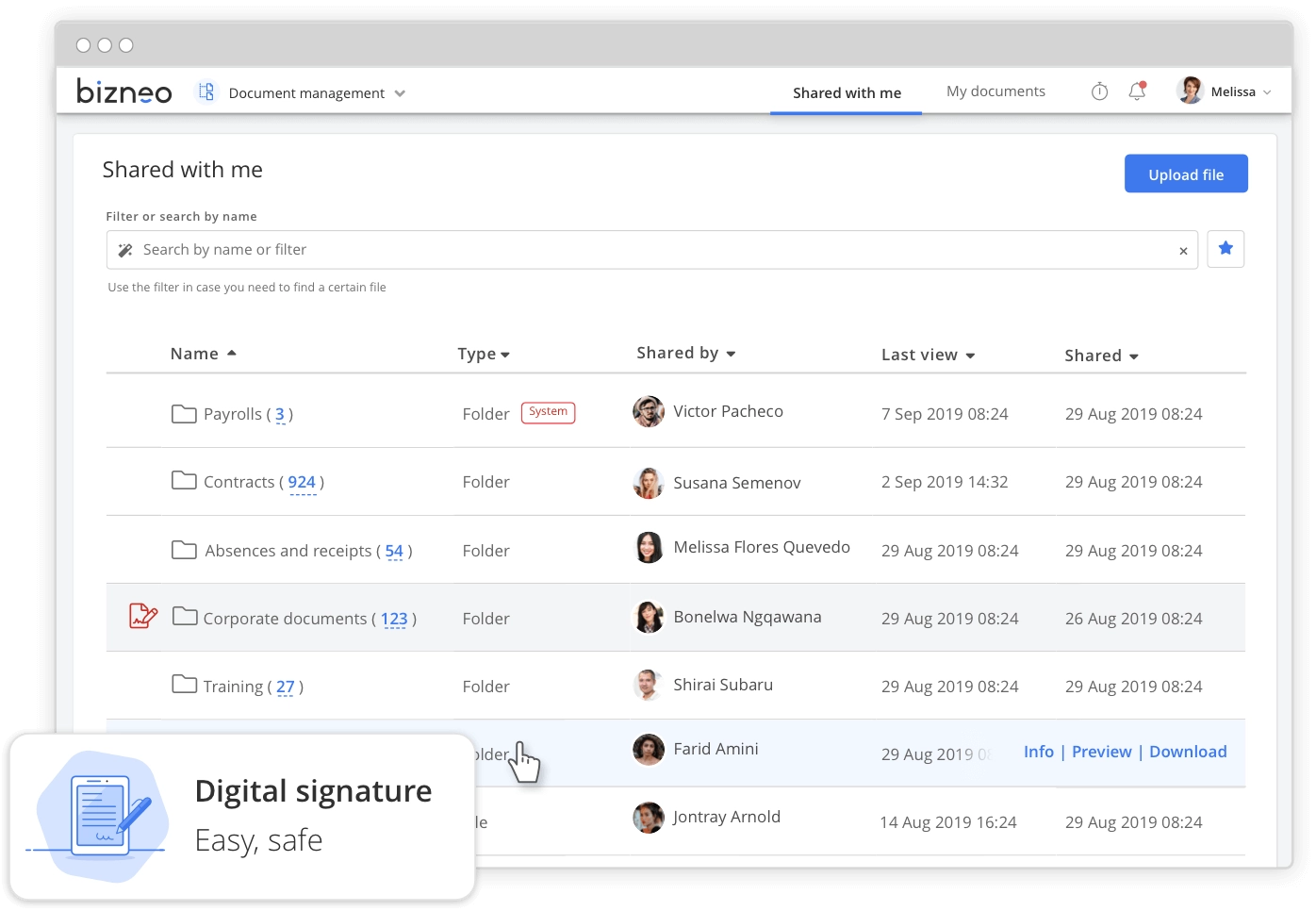Screen dimensions: 1316x911
Task: Open the Training folder icon
Action: 184,684
